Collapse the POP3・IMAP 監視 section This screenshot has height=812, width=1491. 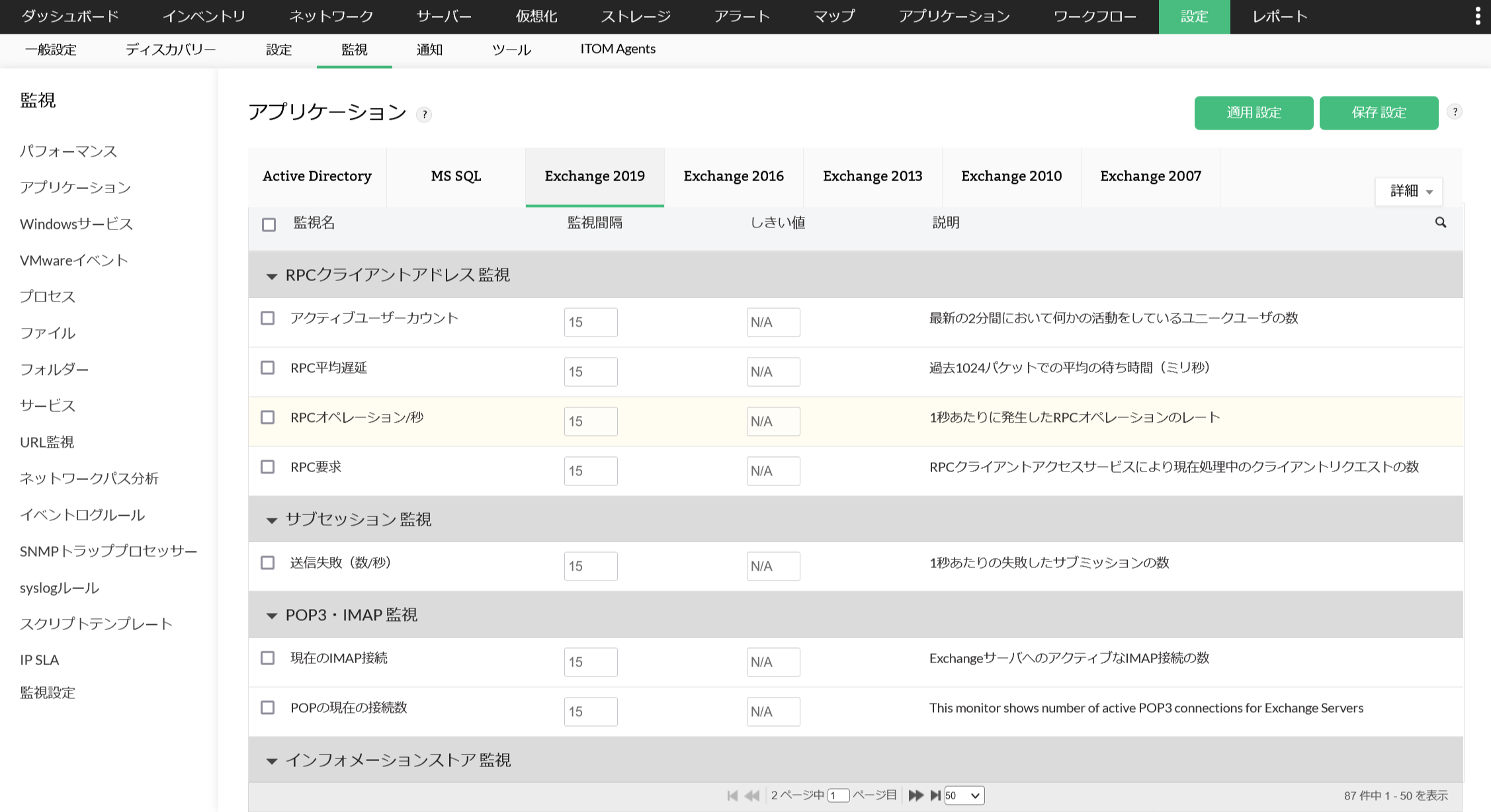(x=271, y=616)
